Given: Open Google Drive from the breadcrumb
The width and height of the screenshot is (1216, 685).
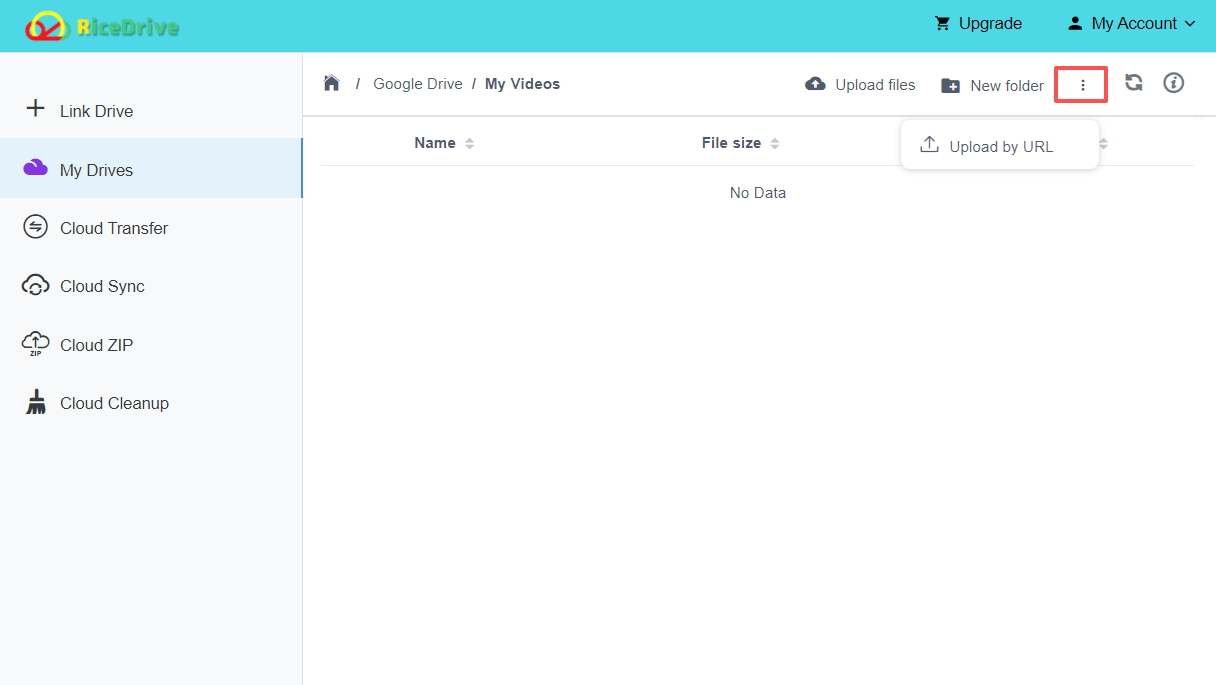Looking at the screenshot, I should click(x=418, y=83).
